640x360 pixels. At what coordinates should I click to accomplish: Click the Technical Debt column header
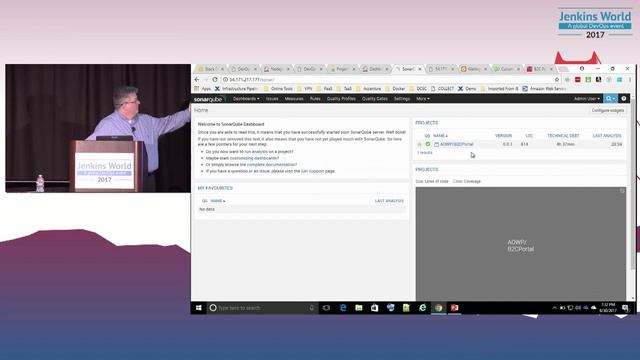click(563, 136)
